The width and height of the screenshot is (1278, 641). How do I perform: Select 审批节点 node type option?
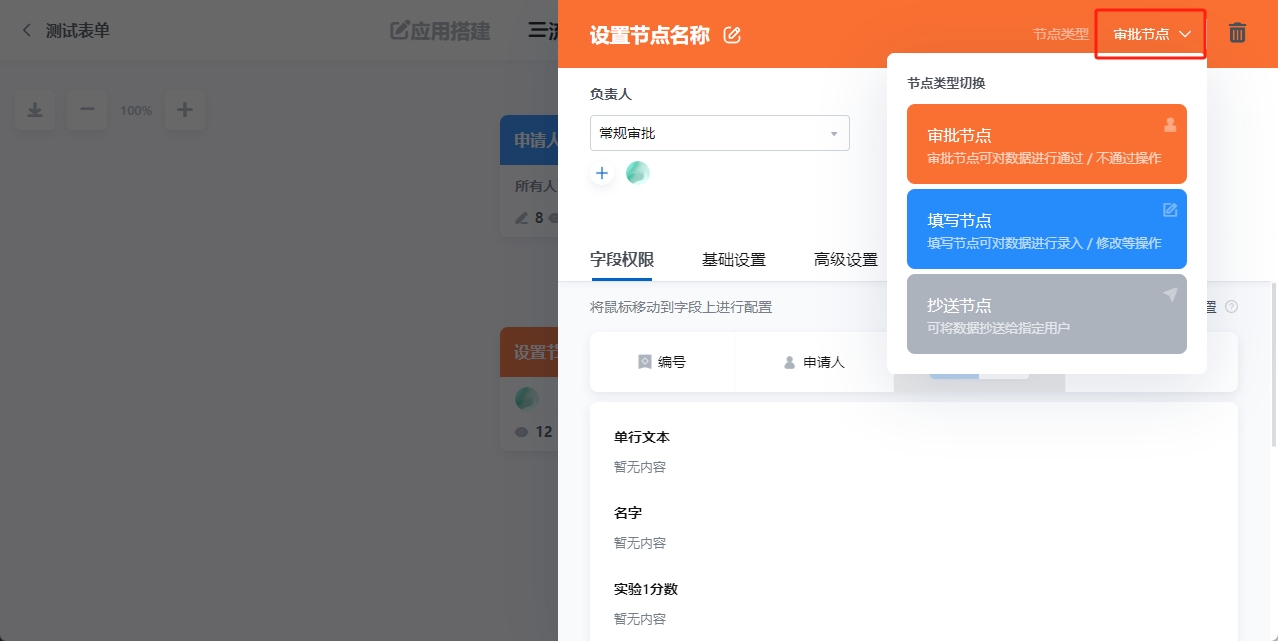pyautogui.click(x=1046, y=144)
